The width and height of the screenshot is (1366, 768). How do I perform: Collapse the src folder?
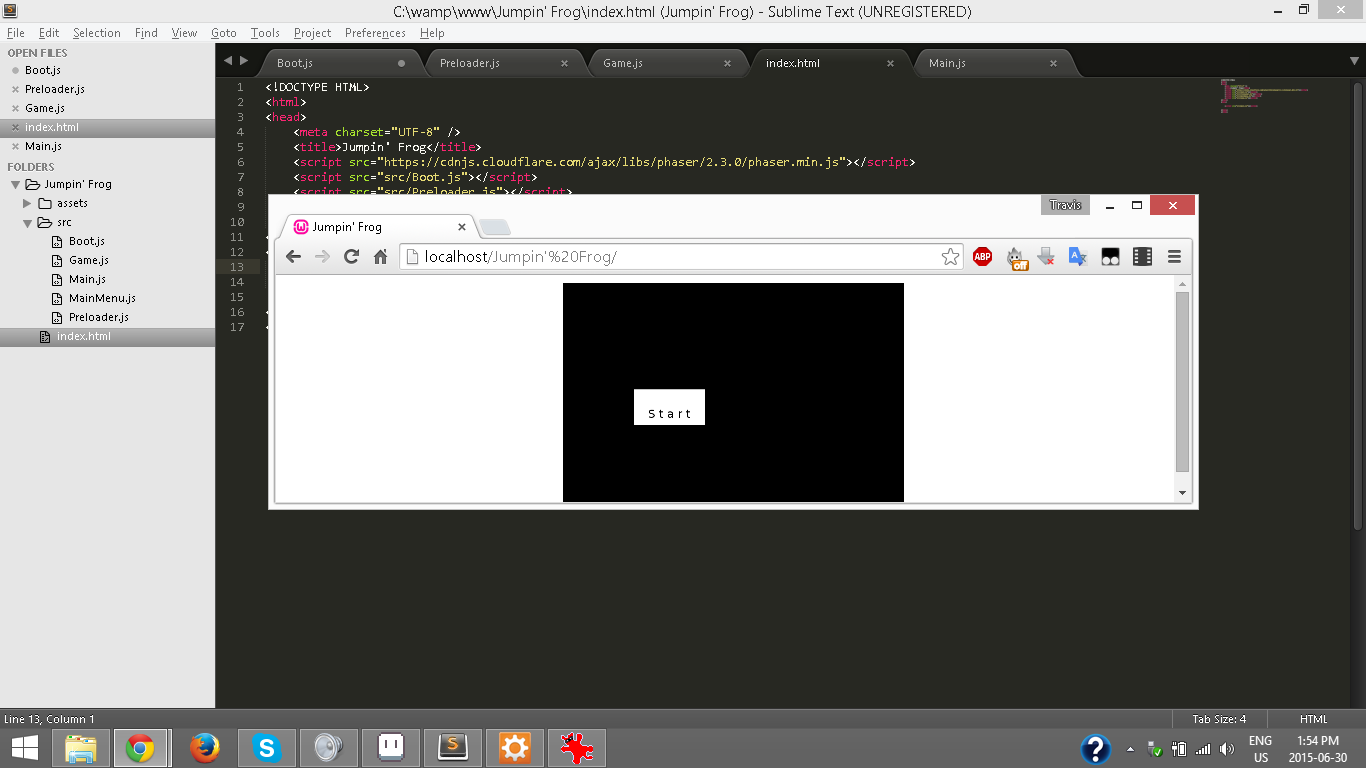(x=28, y=223)
